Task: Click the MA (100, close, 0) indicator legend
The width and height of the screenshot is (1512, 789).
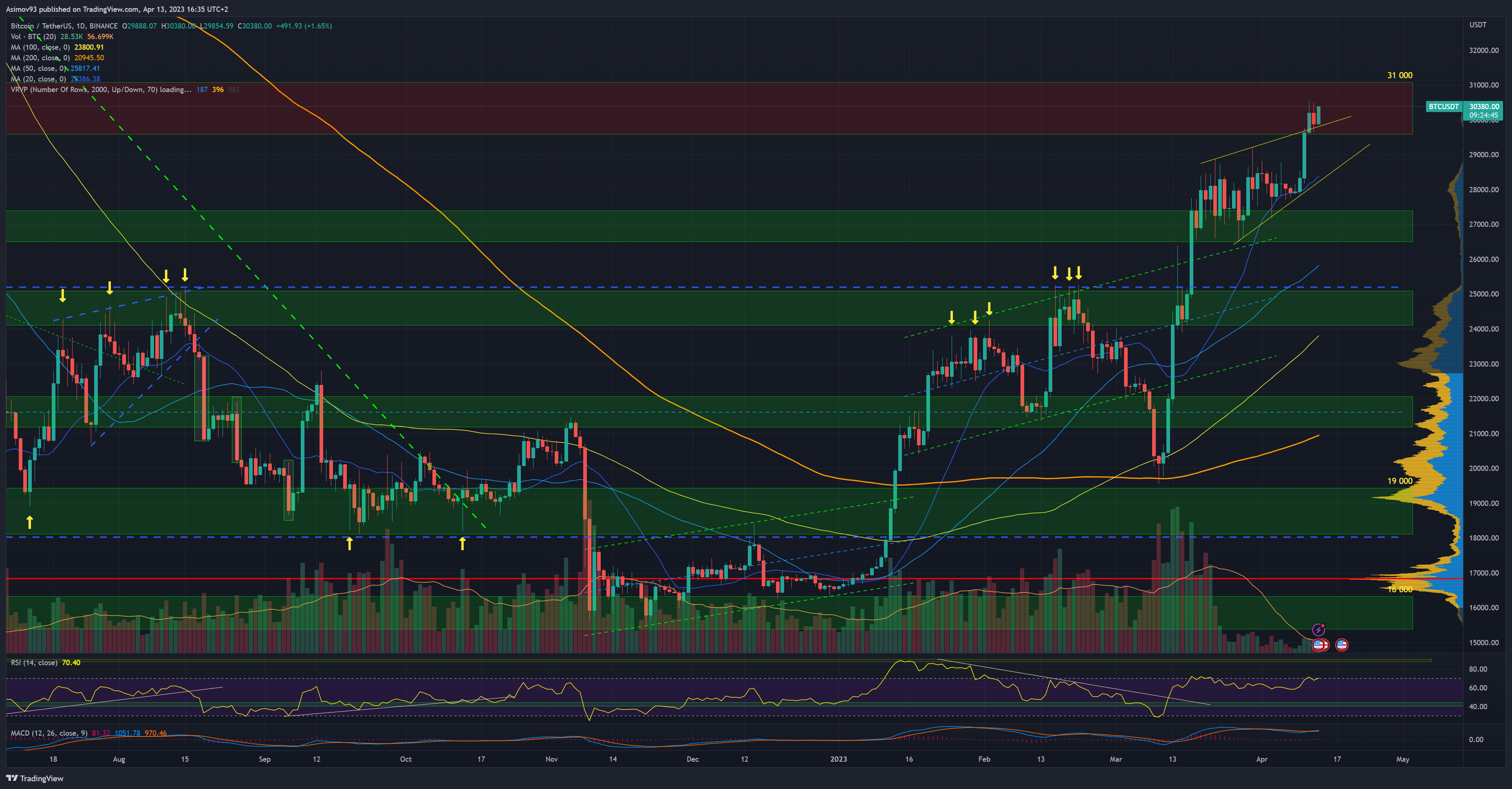Action: point(40,47)
